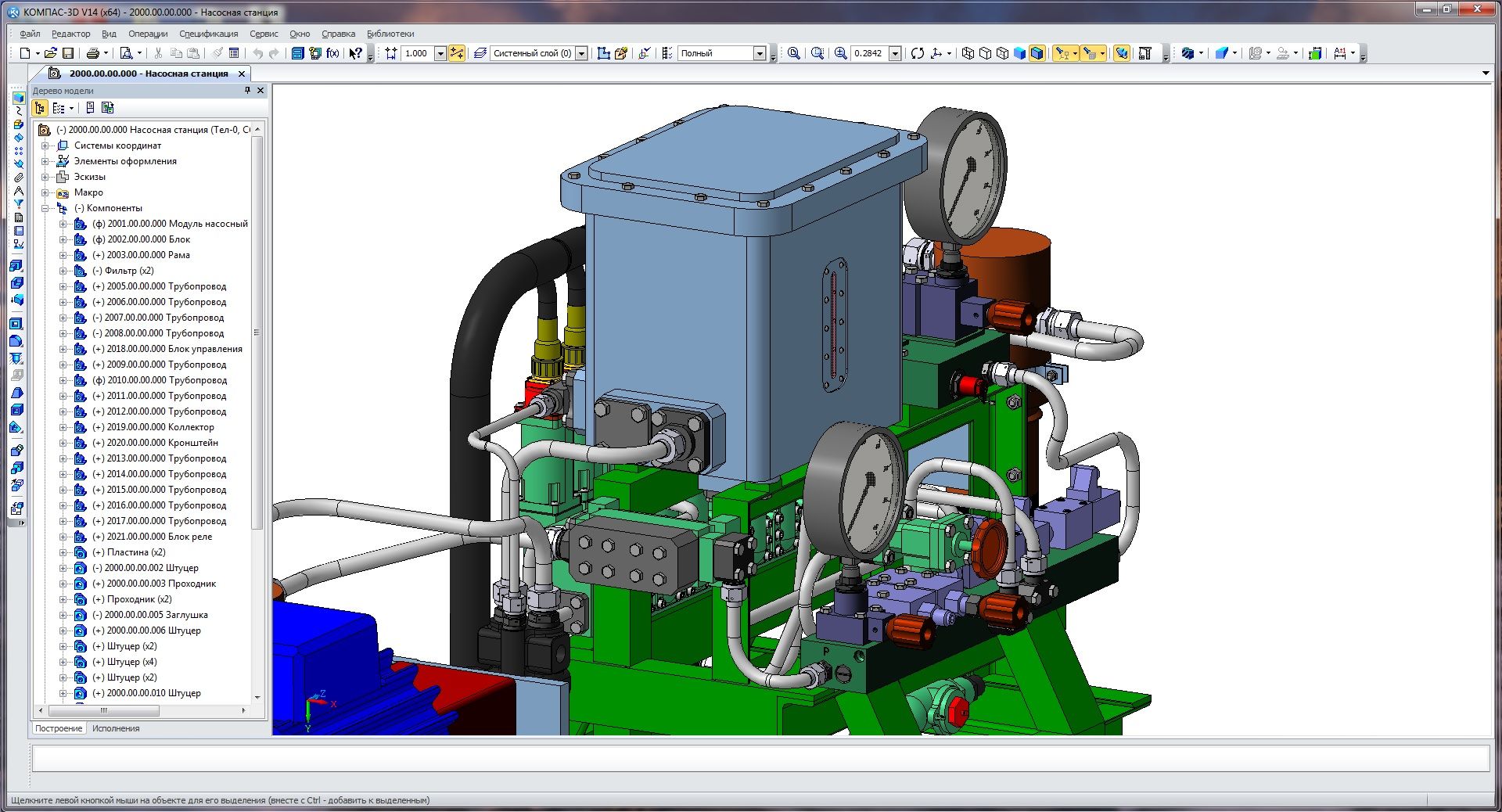Open the Системный слой (0) dropdown
The image size is (1502, 812).
coord(581,53)
